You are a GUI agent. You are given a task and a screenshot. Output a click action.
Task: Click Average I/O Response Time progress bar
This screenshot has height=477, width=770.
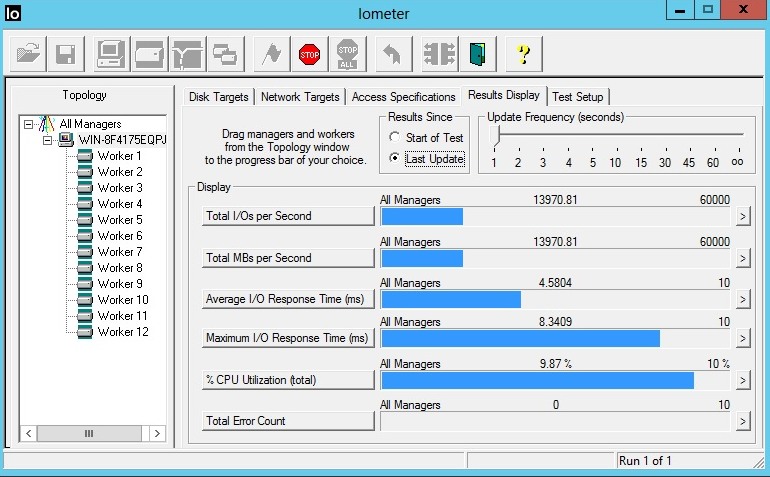pos(556,300)
